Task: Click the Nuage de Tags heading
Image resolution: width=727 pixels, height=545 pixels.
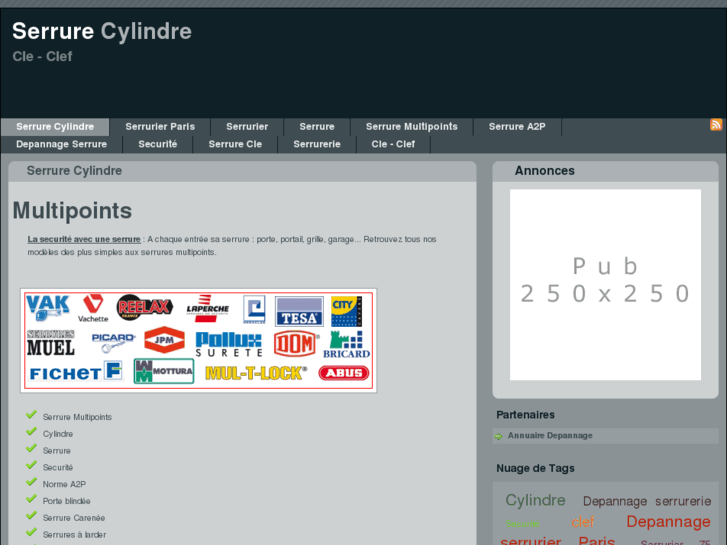Action: (535, 468)
